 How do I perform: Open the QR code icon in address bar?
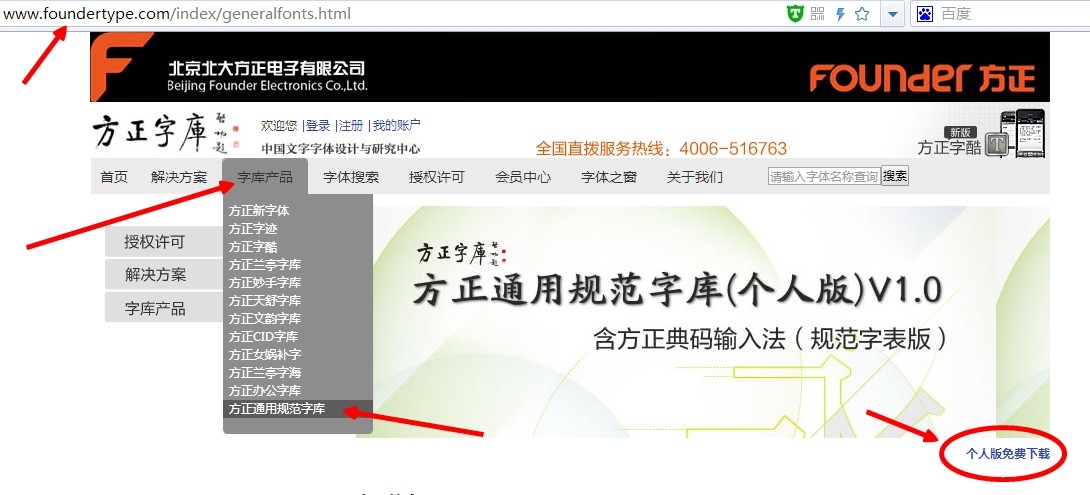(x=818, y=13)
